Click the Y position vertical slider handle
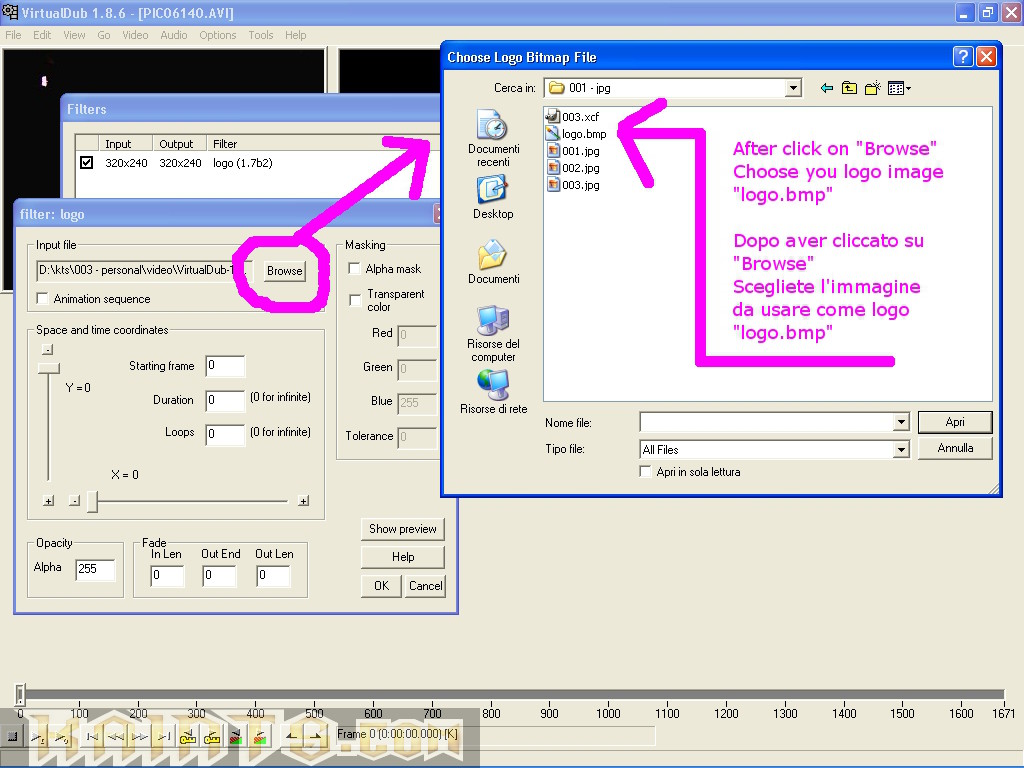 (x=48, y=368)
